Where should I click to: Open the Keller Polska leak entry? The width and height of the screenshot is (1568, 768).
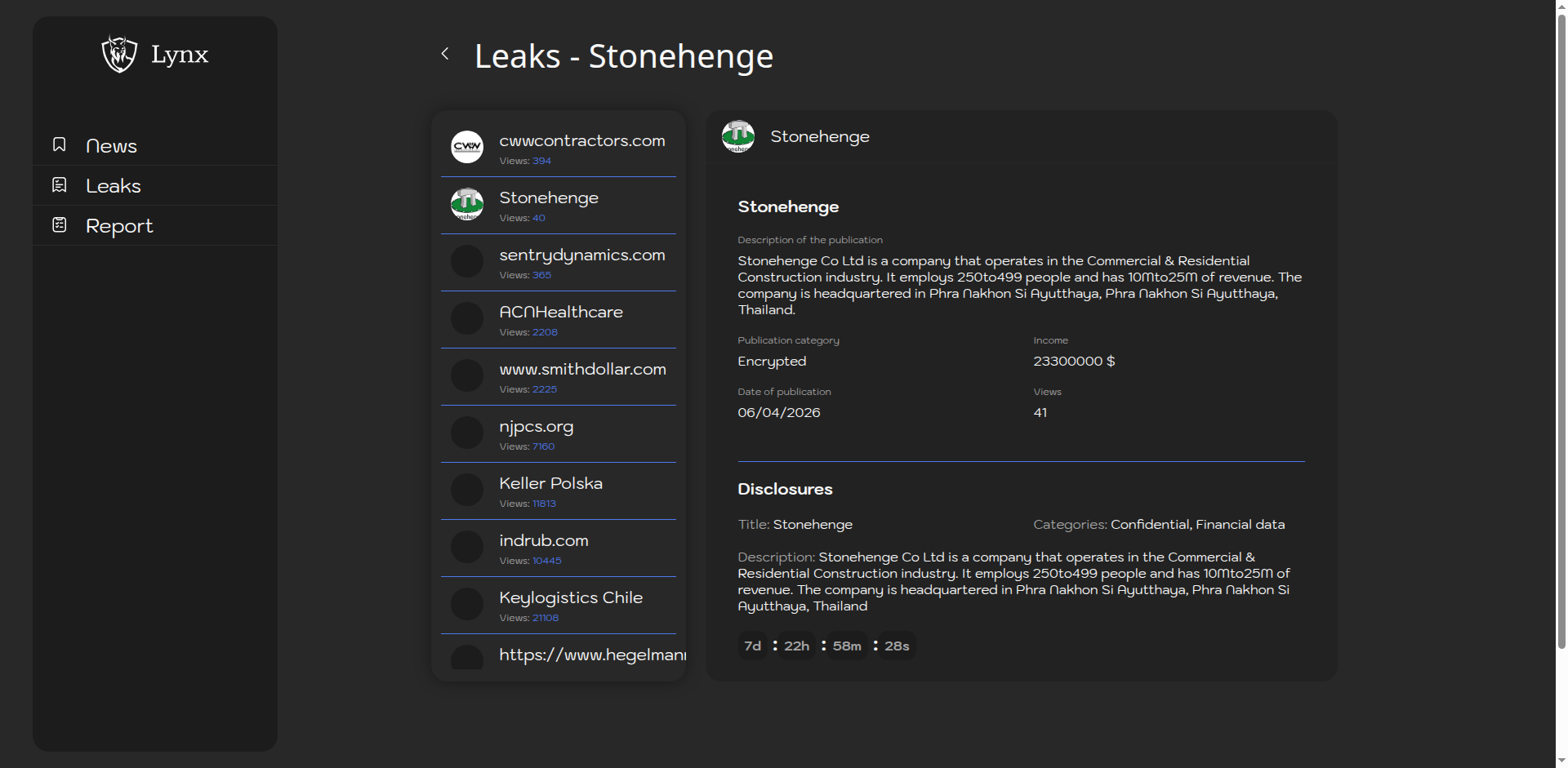(559, 491)
